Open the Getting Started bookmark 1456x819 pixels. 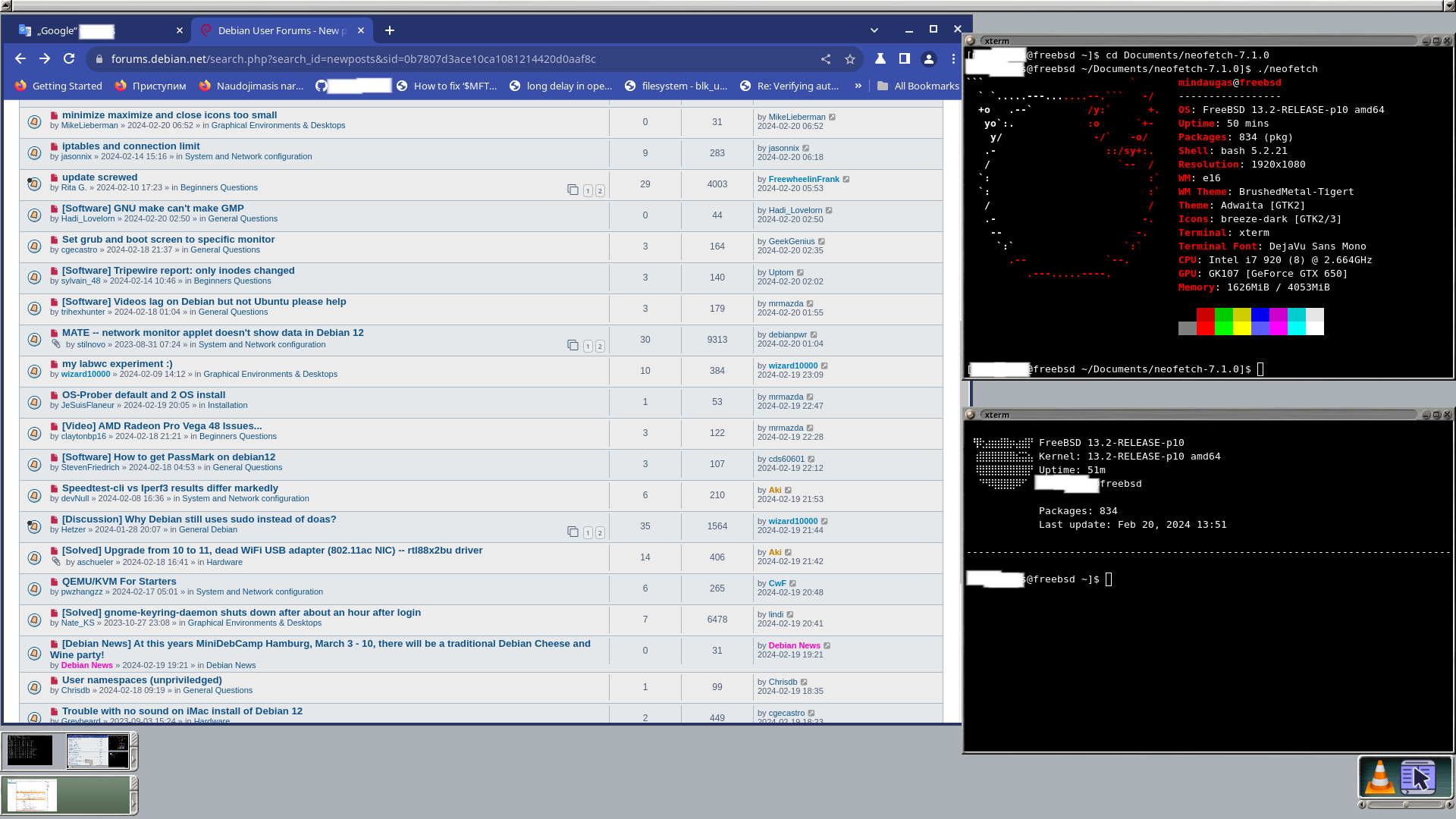(58, 86)
